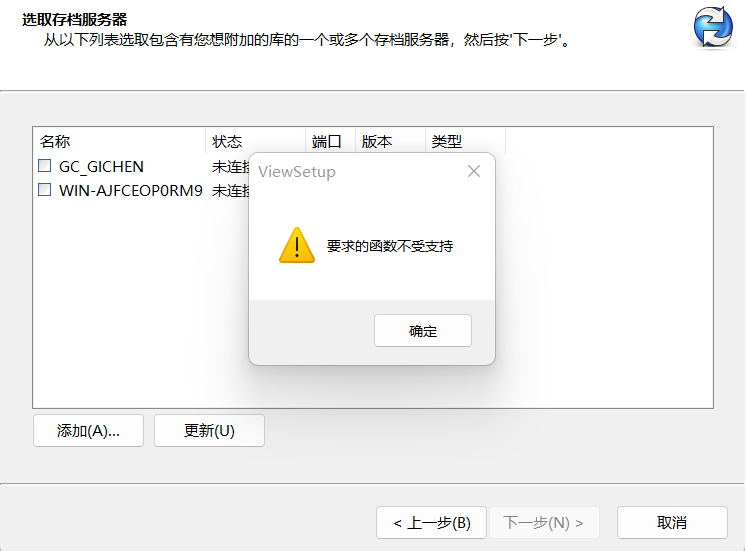The height and width of the screenshot is (551, 746).
Task: Cancel the wizard with 取消
Action: [x=672, y=522]
